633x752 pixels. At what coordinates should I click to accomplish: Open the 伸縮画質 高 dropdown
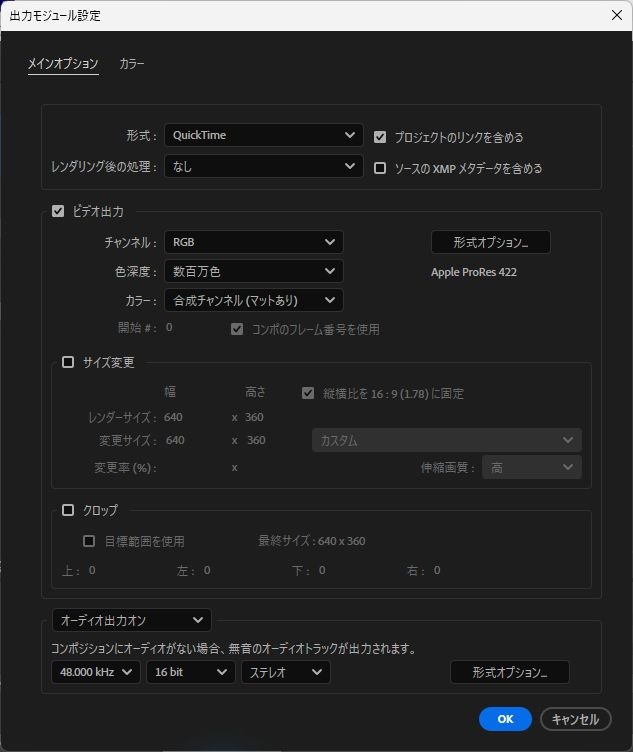click(532, 467)
